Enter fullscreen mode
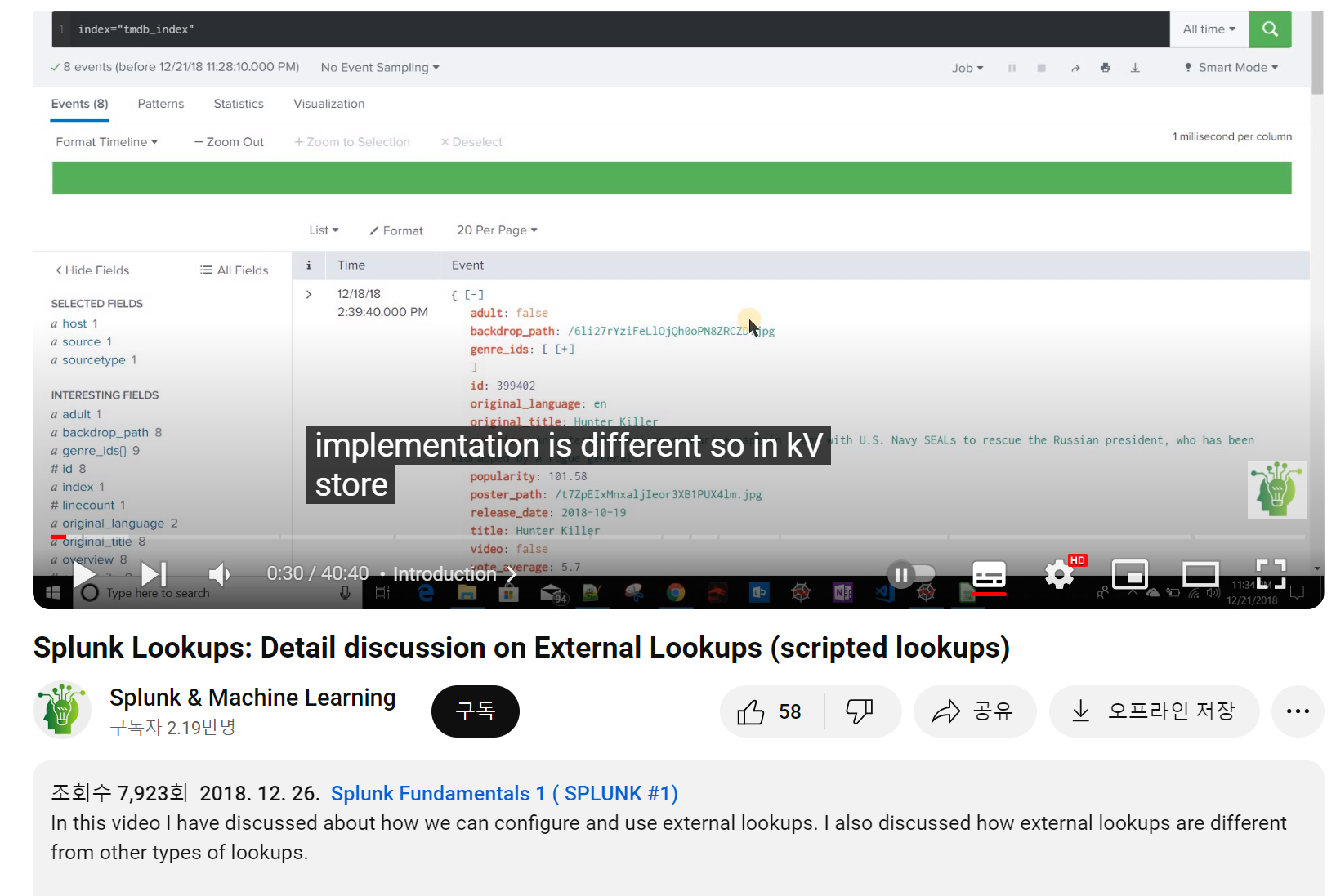The width and height of the screenshot is (1336, 896). click(1271, 574)
